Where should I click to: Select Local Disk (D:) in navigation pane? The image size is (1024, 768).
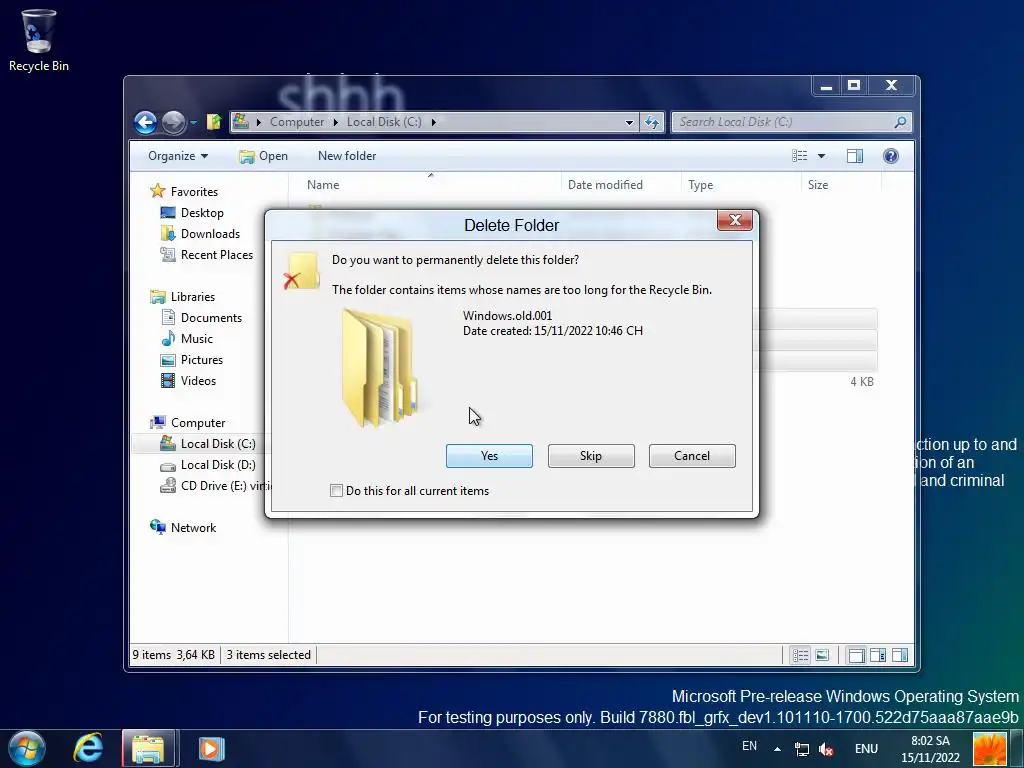coord(218,465)
